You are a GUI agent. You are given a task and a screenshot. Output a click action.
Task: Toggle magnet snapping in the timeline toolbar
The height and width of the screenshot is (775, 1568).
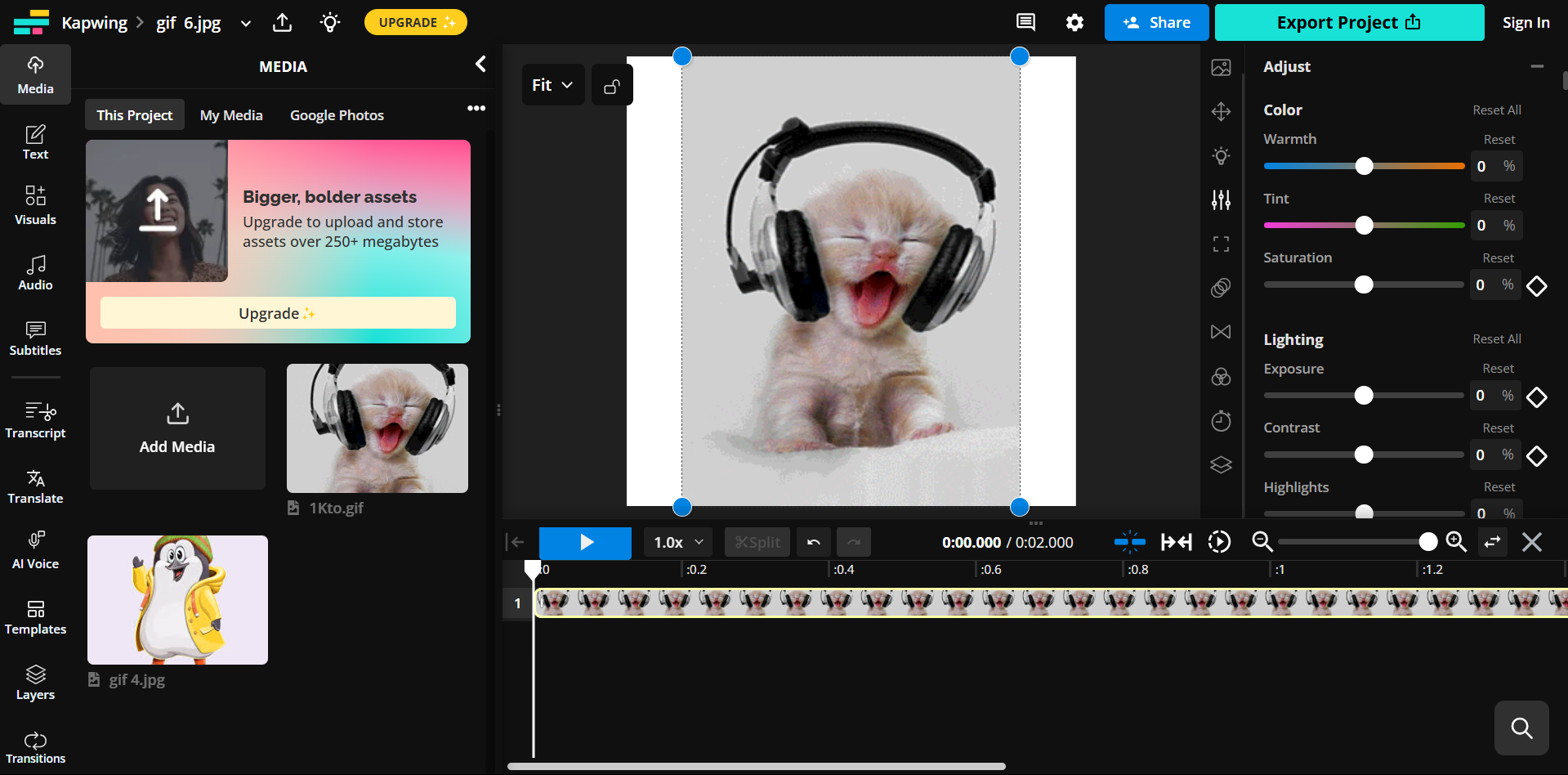point(1128,541)
